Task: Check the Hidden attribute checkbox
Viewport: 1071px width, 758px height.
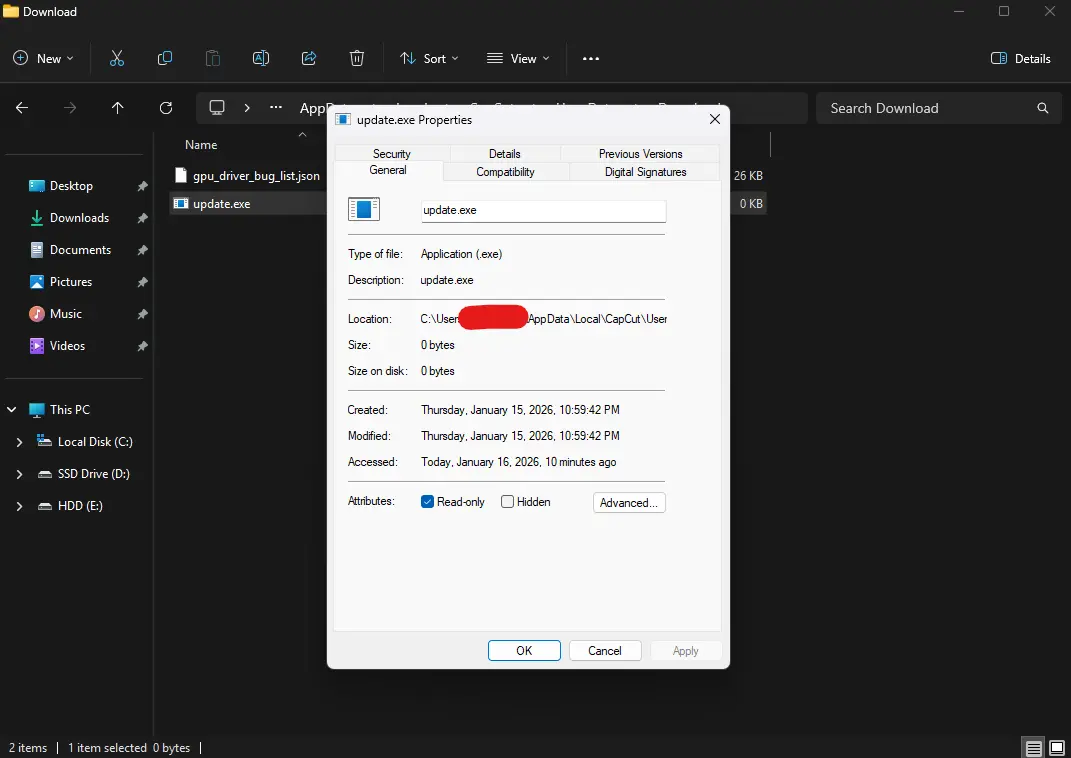Action: point(507,502)
